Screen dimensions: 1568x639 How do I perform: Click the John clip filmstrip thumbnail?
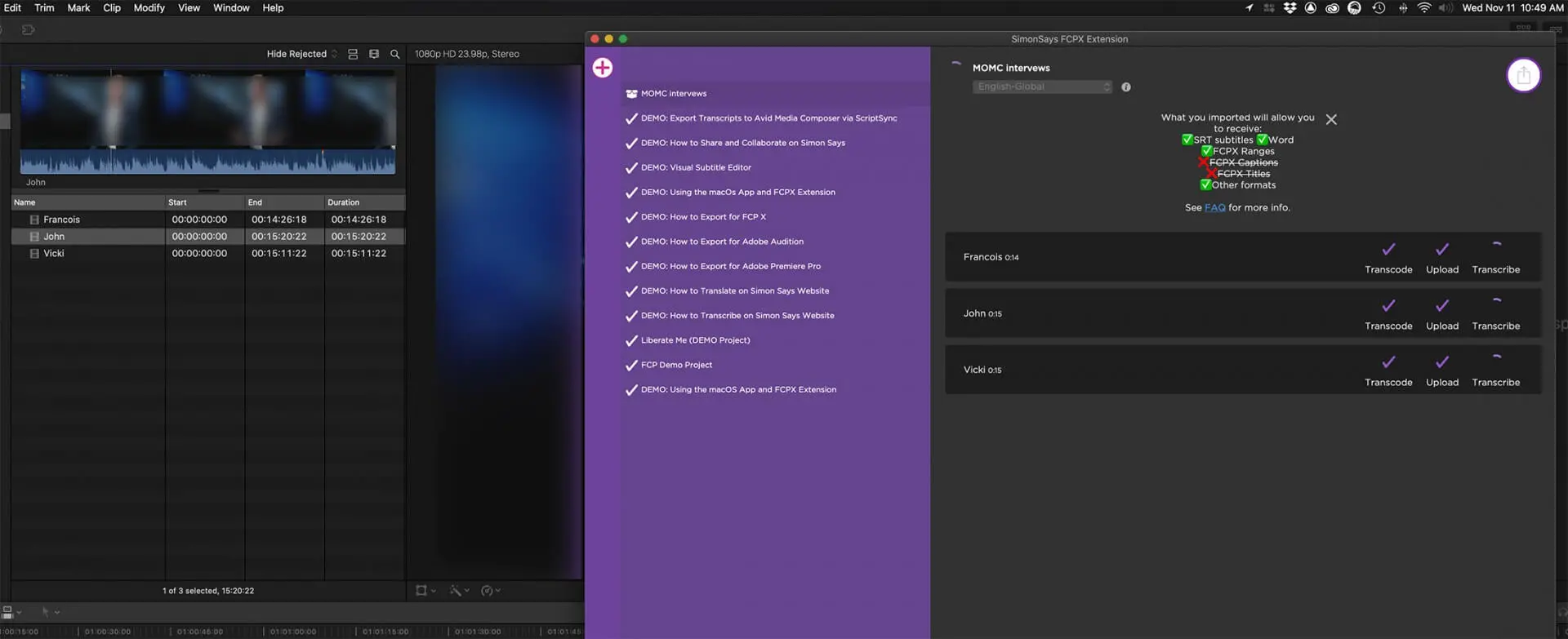pos(208,122)
